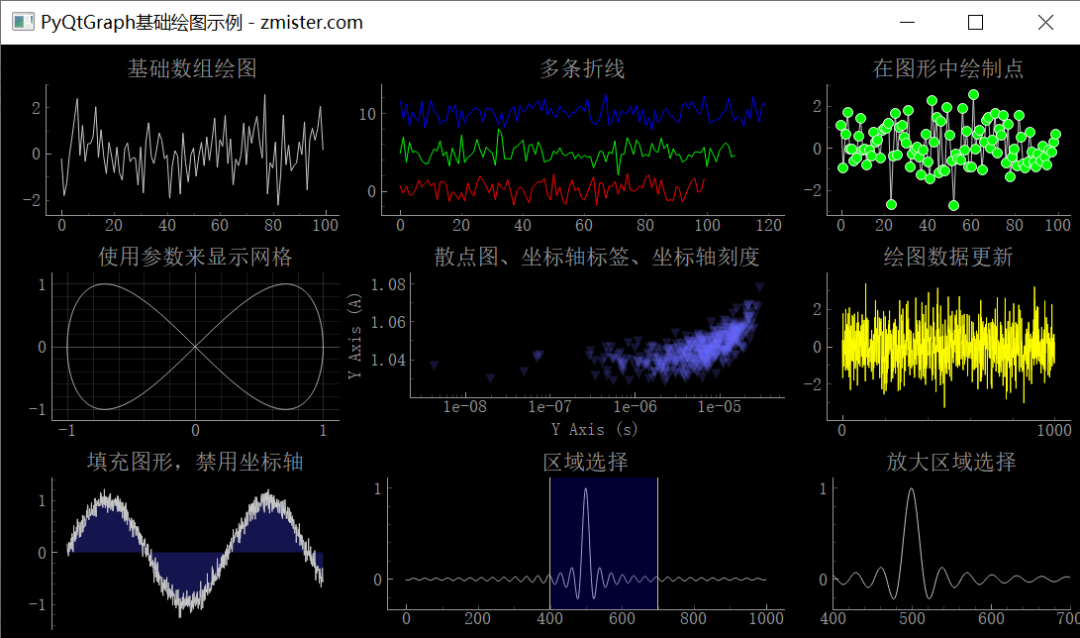Select the plot title 使用参数来显示网格

(x=195, y=257)
